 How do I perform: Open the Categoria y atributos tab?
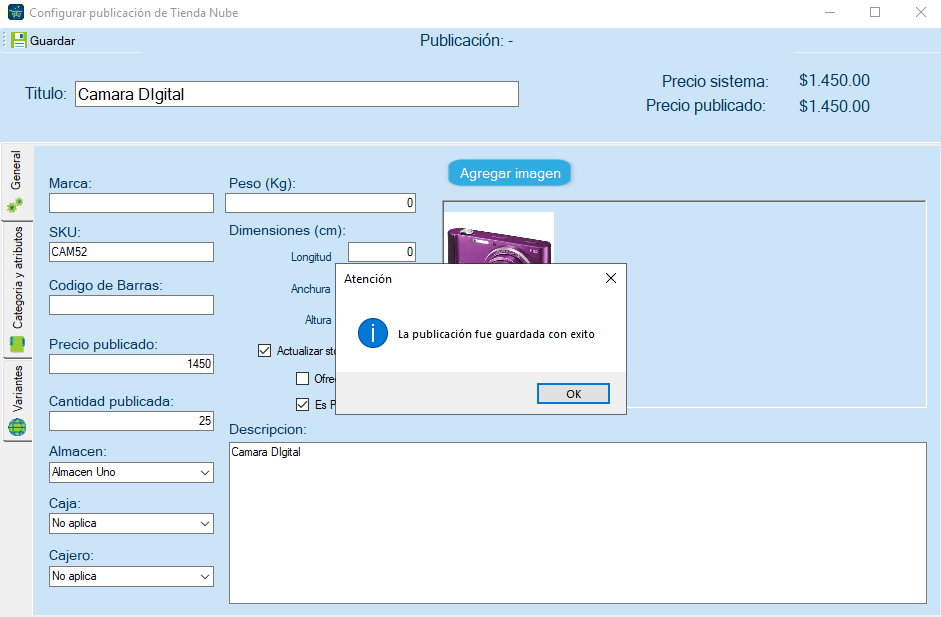click(17, 290)
